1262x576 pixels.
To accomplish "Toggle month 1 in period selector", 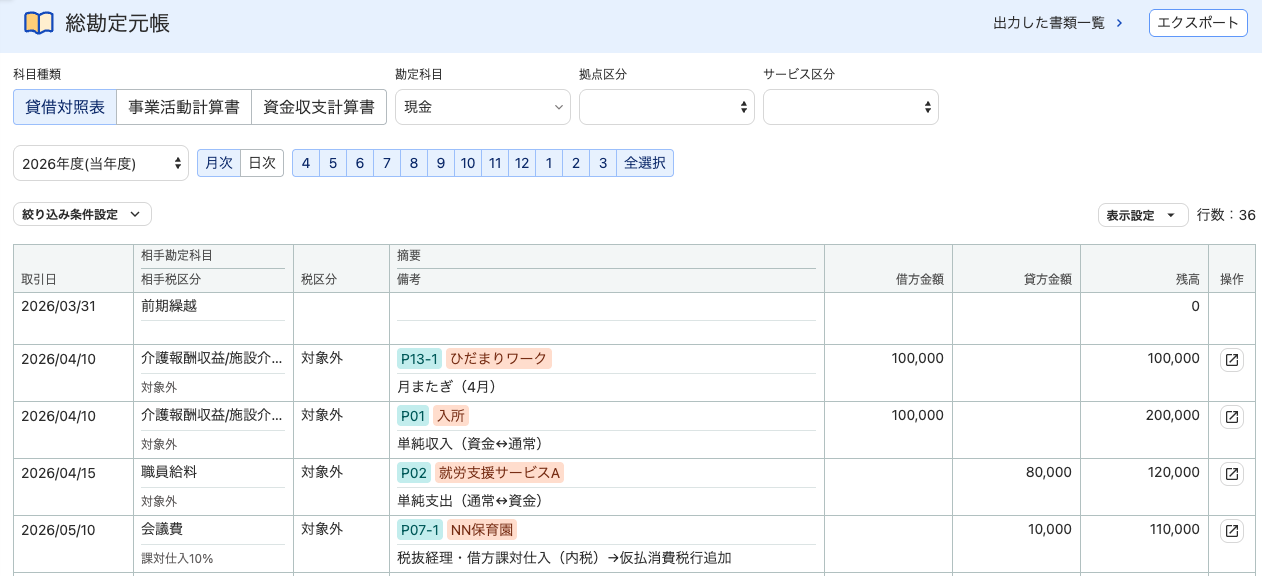I will pos(549,163).
